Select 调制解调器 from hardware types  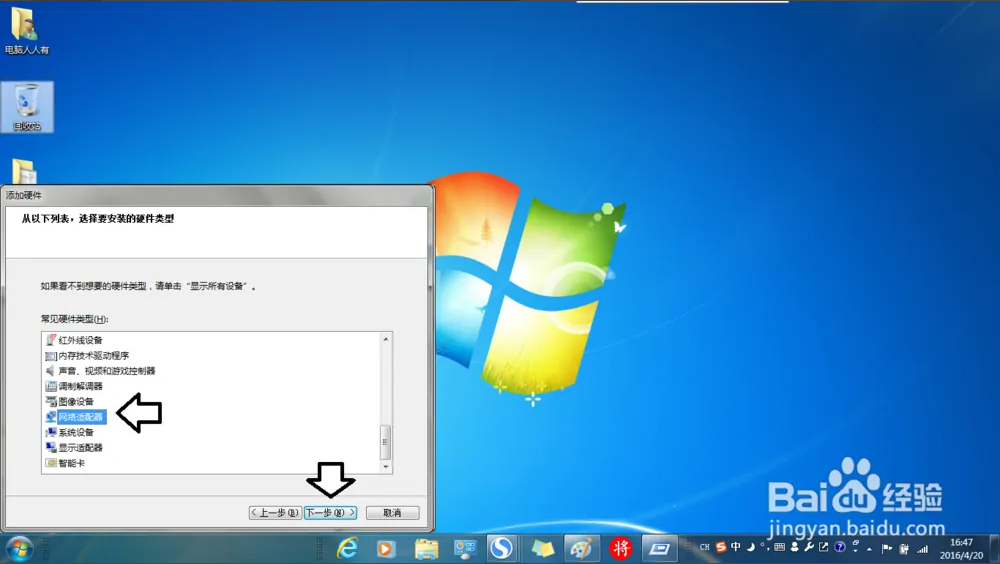[x=80, y=386]
